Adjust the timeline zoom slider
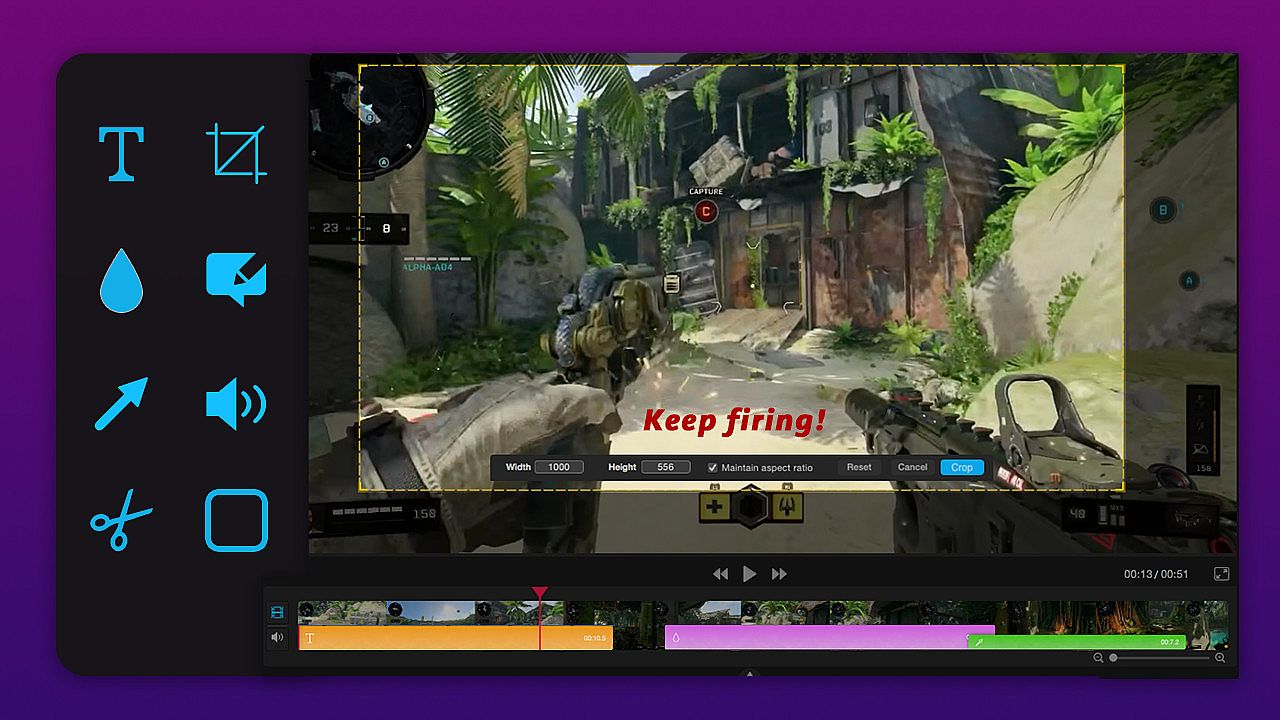The height and width of the screenshot is (720, 1280). pos(1160,658)
